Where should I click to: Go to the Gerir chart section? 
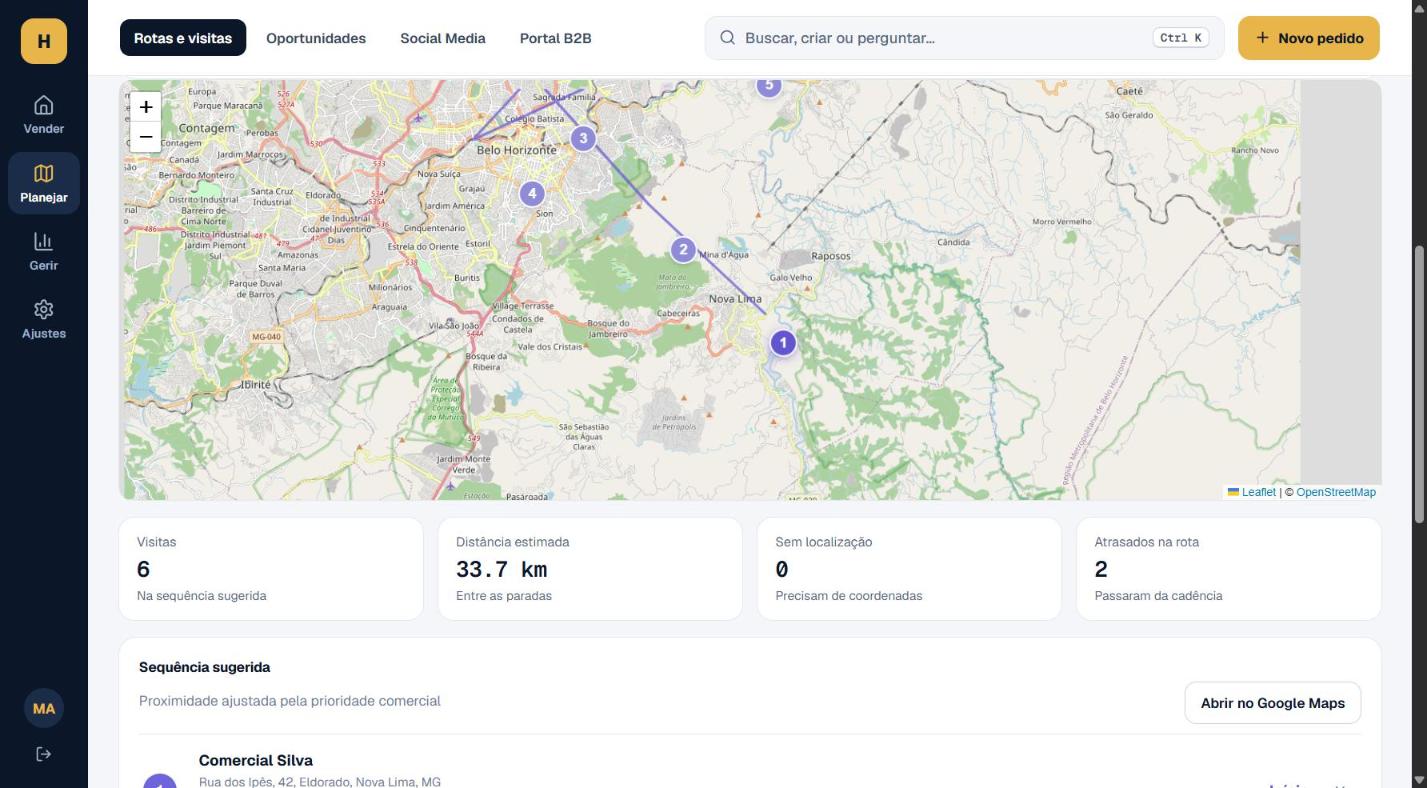pos(44,251)
